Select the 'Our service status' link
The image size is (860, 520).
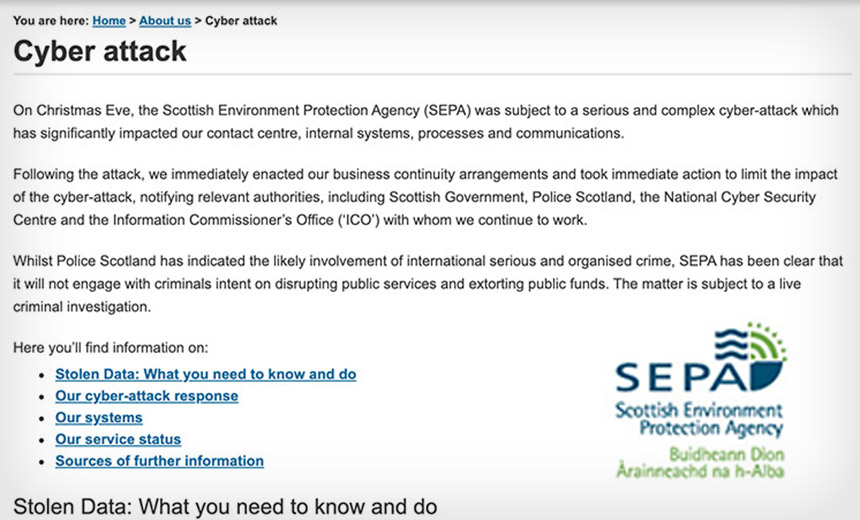(x=118, y=439)
